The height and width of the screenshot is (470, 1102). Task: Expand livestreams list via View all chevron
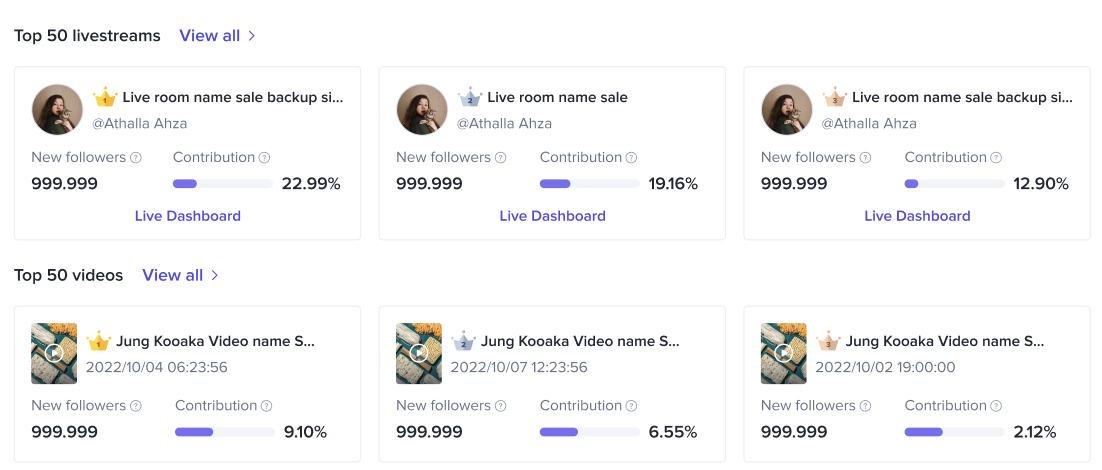(252, 36)
